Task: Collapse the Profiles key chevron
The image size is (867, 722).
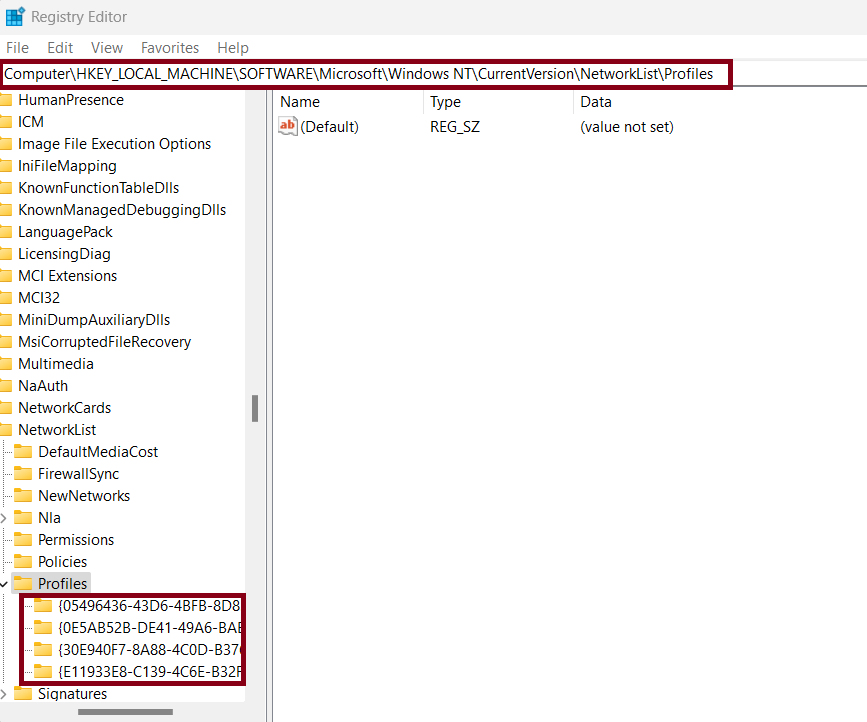Action: pyautogui.click(x=3, y=584)
